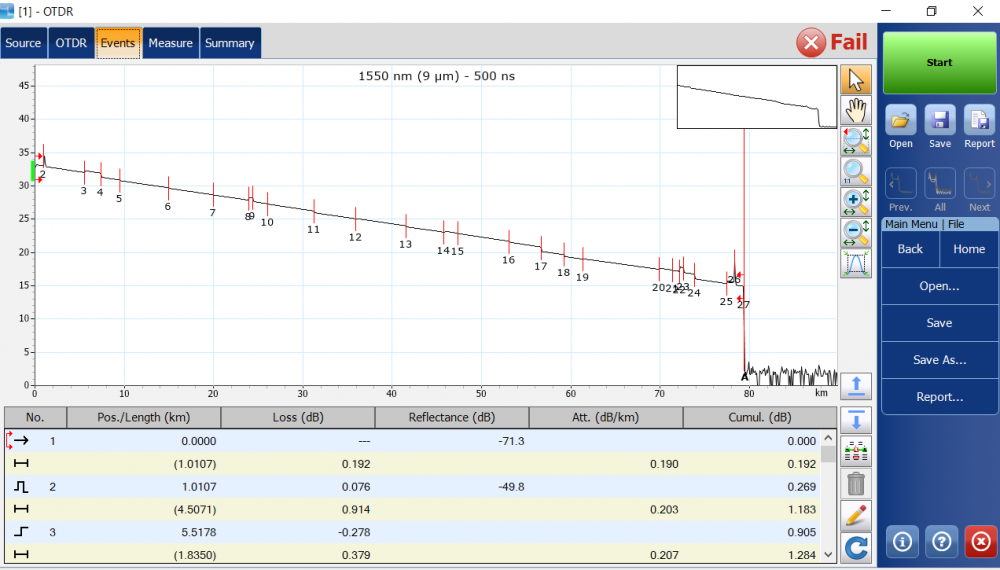Open the information (i) button
Image resolution: width=1000 pixels, height=570 pixels.
[x=902, y=541]
